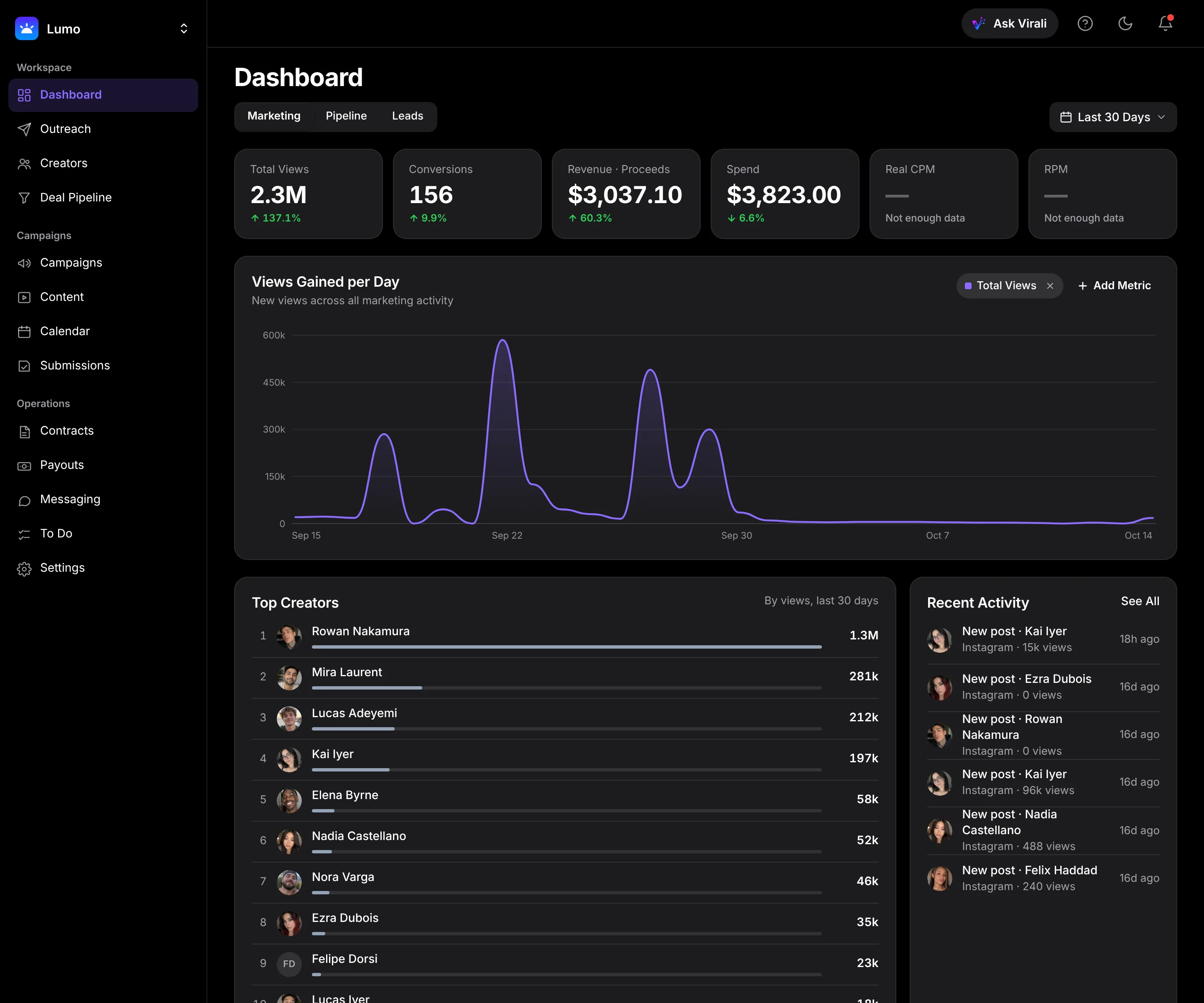Click Nadia Castellano 488 views activity
The image size is (1204, 1003).
[x=1043, y=830]
